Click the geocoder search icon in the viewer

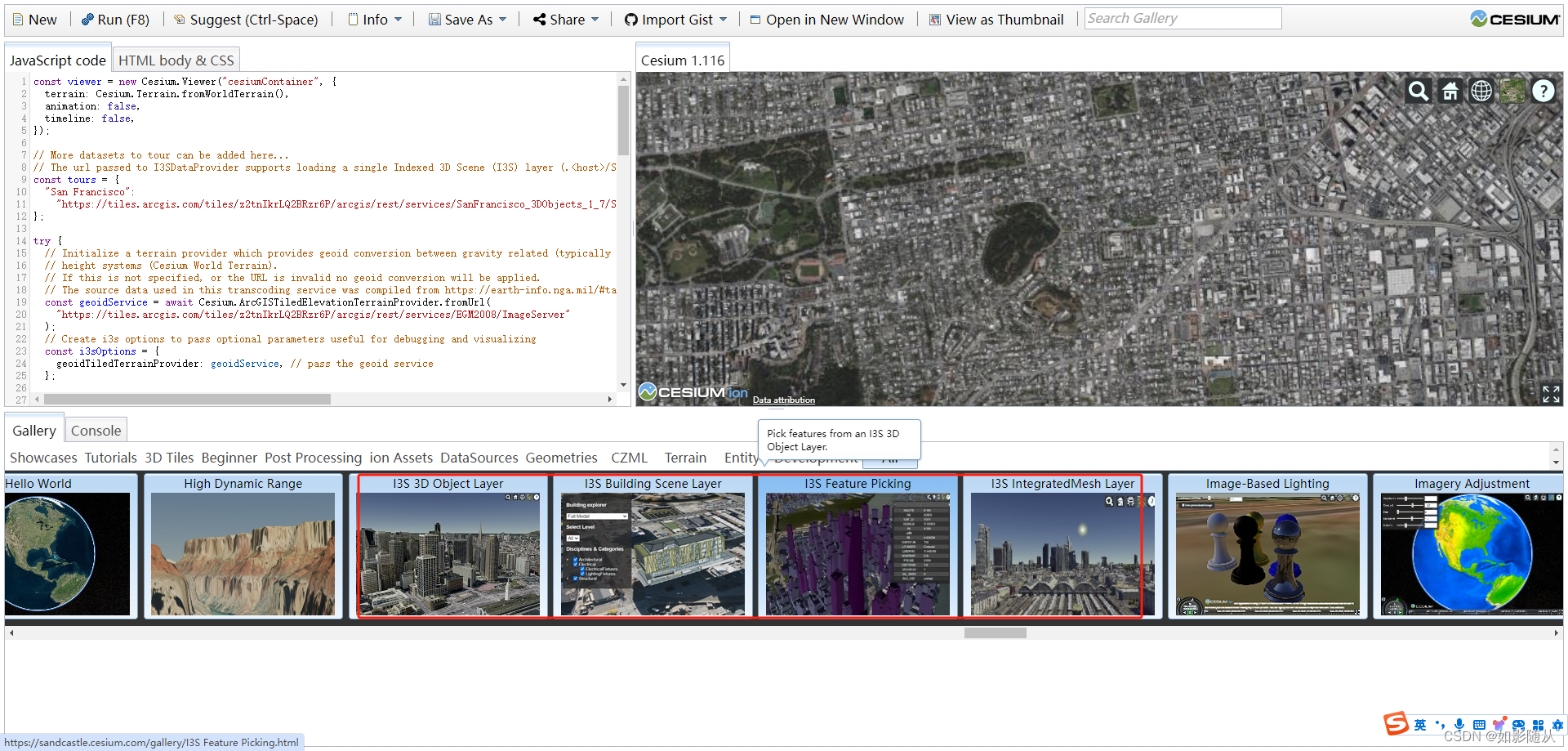[1418, 91]
